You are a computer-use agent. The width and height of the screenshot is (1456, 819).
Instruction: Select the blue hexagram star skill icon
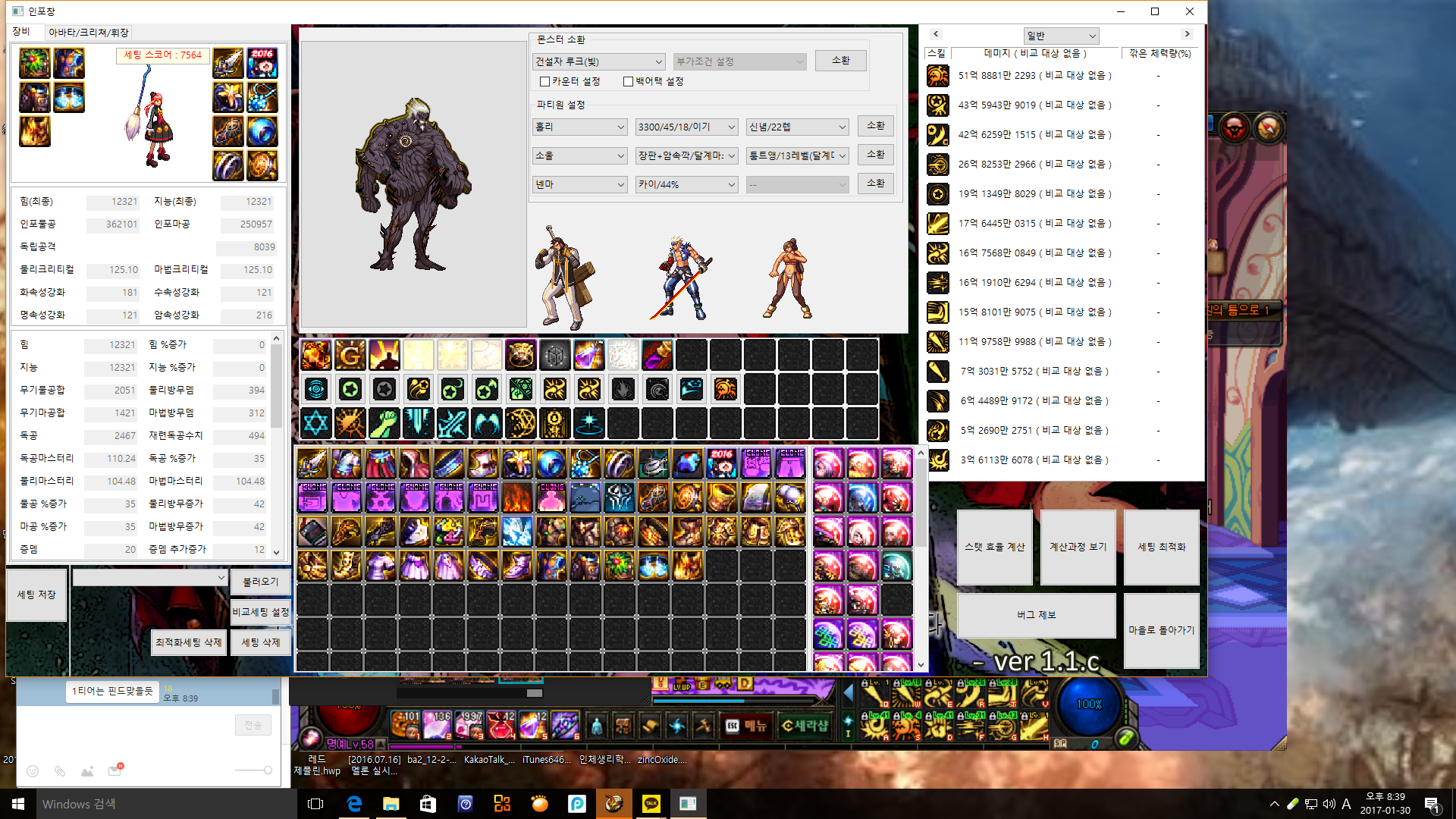point(315,423)
